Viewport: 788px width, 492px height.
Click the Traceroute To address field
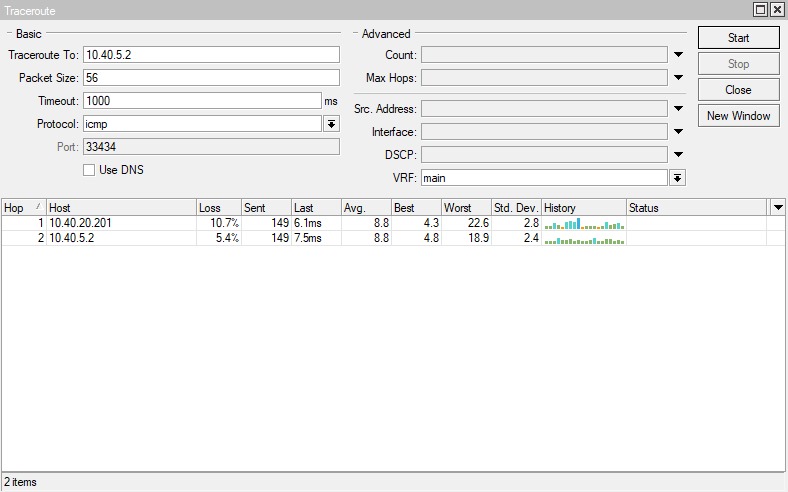(211, 55)
